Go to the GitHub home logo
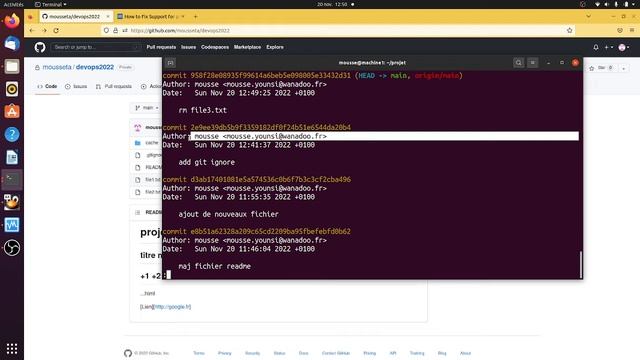The width and height of the screenshot is (640, 360). (40, 47)
